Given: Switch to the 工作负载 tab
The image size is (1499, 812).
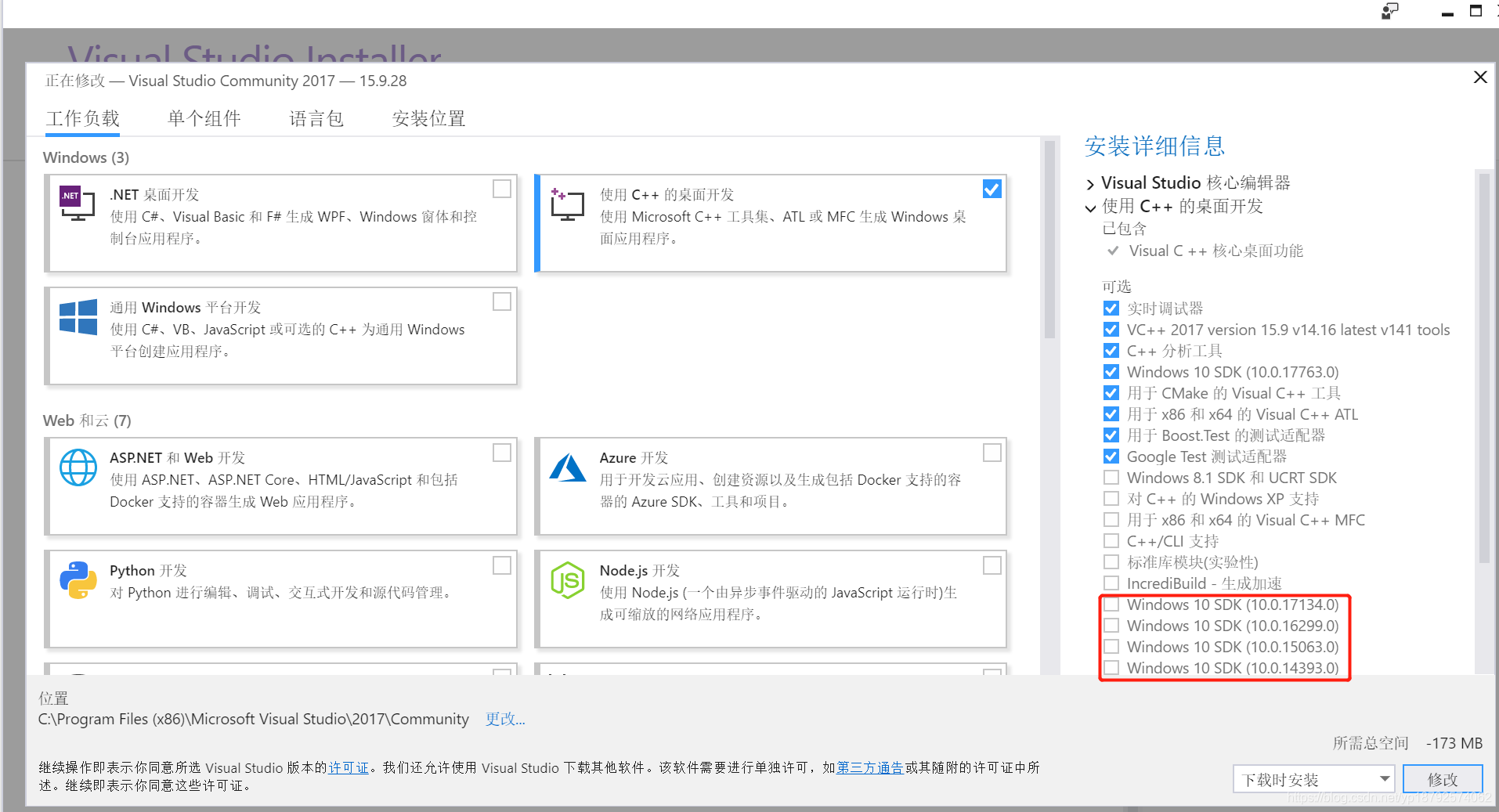Looking at the screenshot, I should click(82, 118).
